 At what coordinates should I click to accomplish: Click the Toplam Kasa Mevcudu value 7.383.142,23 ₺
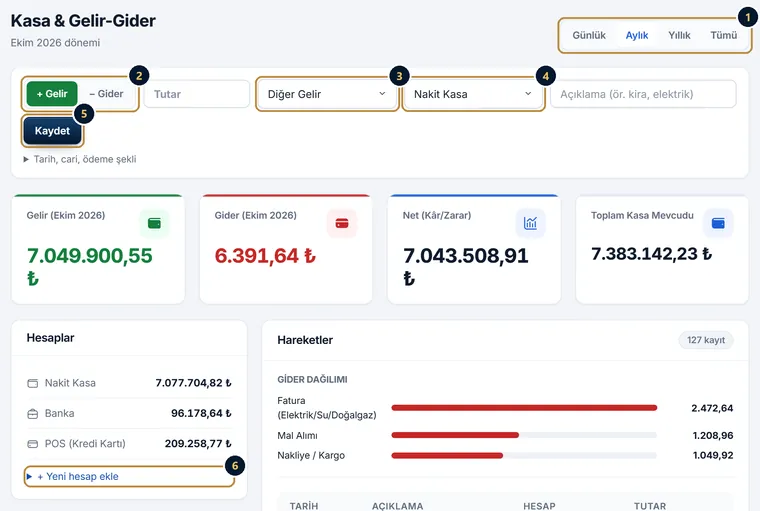coord(651,254)
